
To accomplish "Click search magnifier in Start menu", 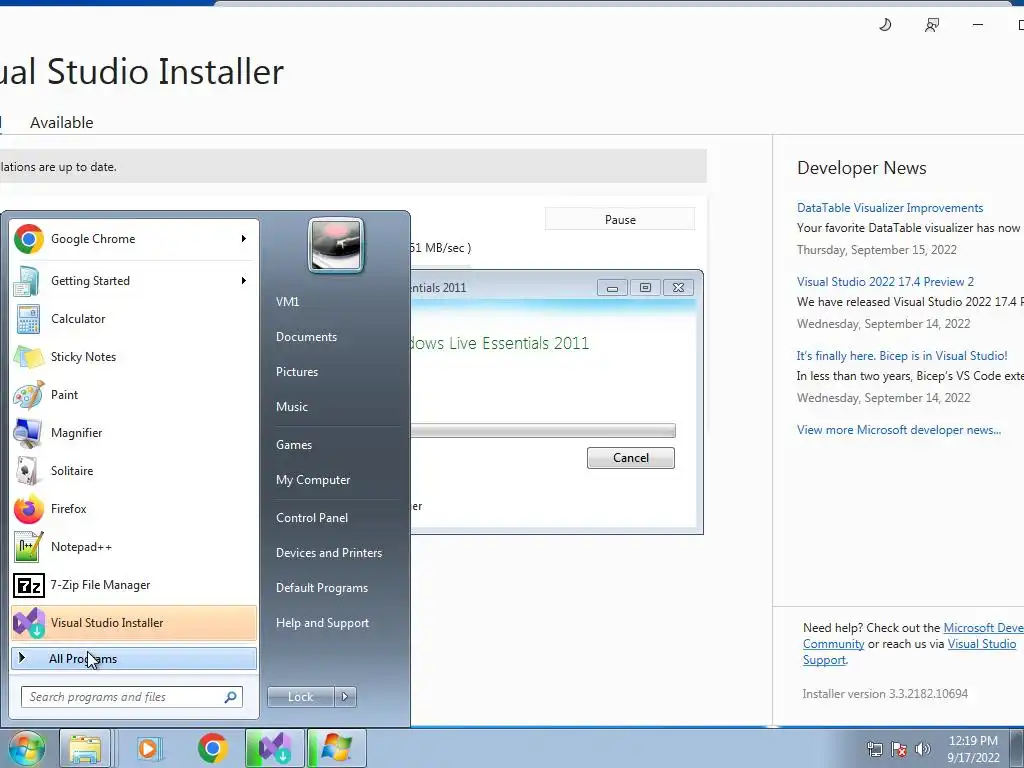I will [231, 697].
